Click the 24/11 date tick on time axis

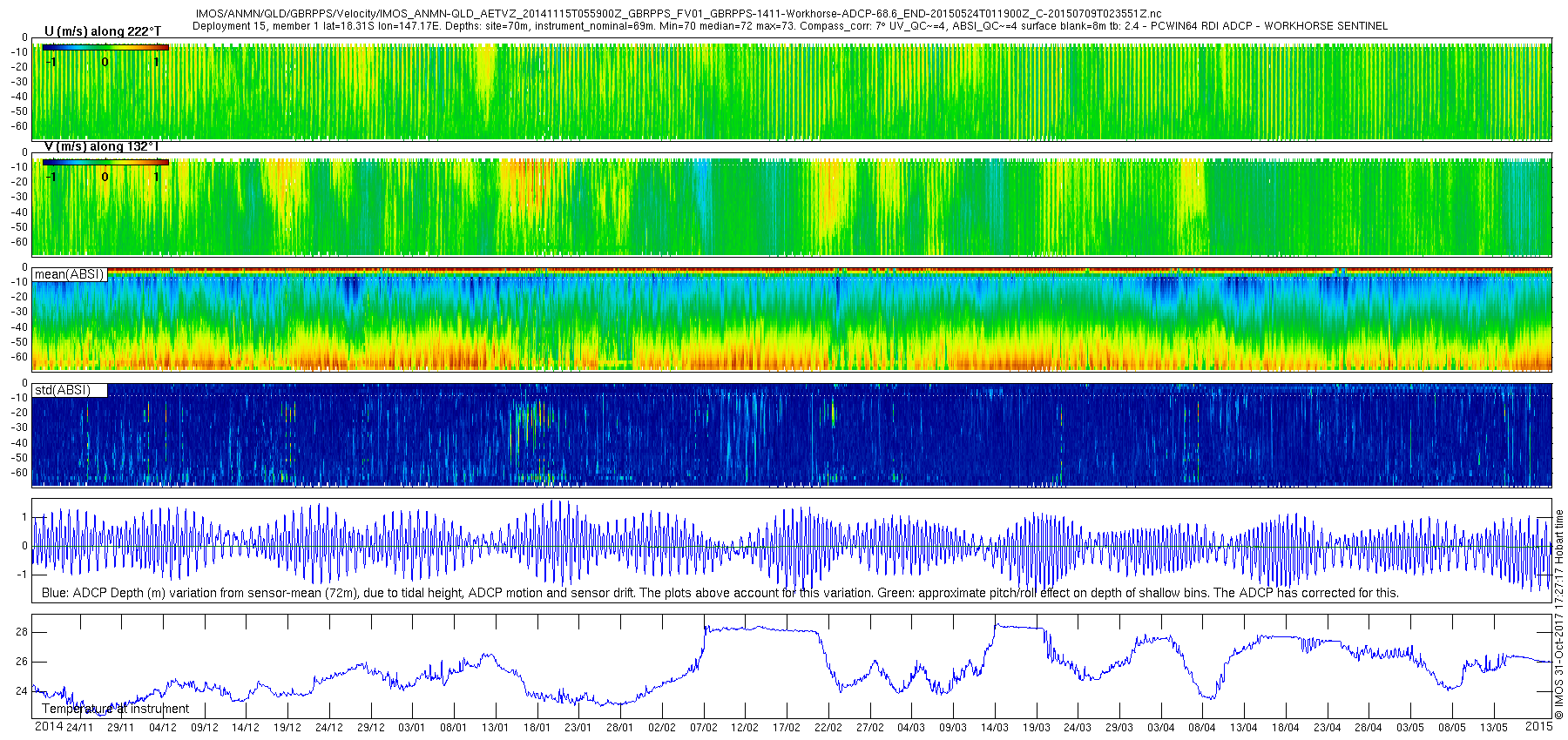79,728
